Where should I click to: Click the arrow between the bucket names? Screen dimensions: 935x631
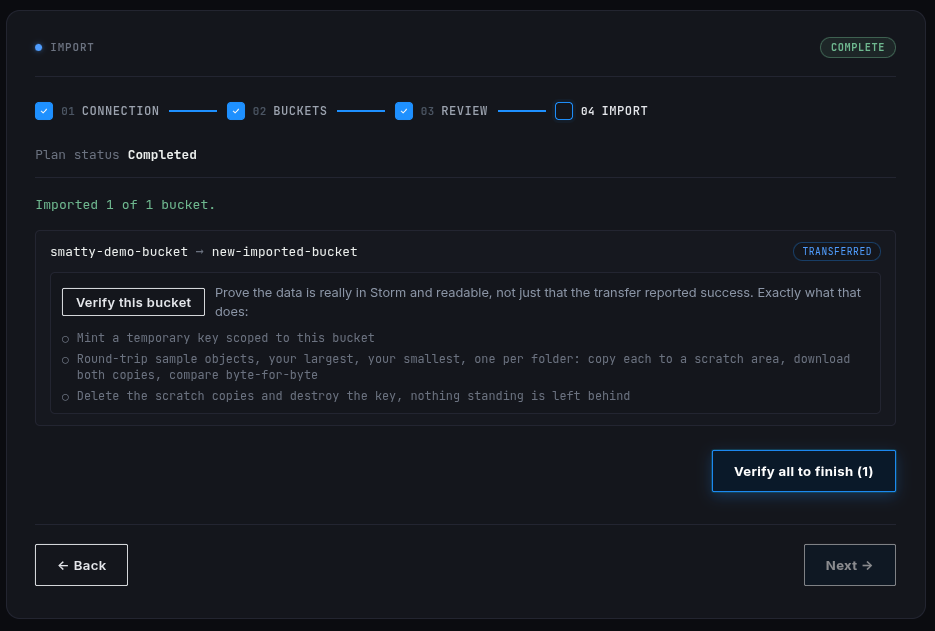[200, 252]
